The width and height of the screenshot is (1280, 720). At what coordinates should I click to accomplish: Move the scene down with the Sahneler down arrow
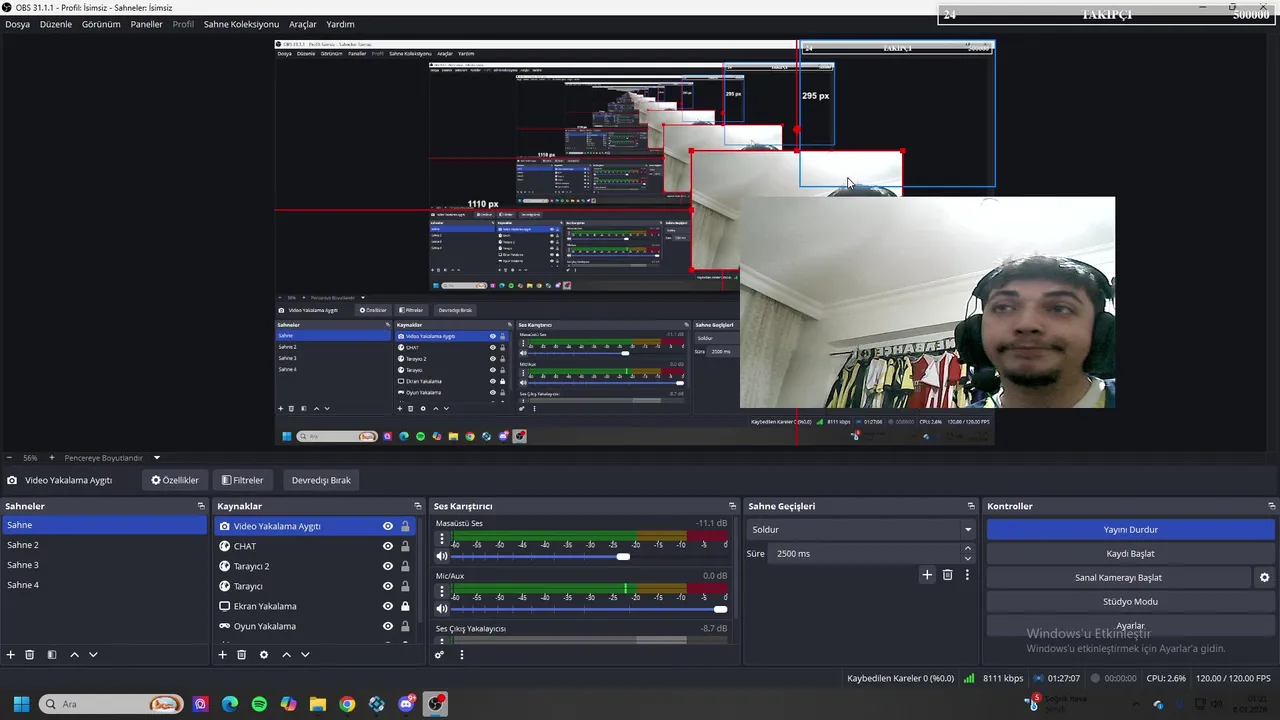93,655
